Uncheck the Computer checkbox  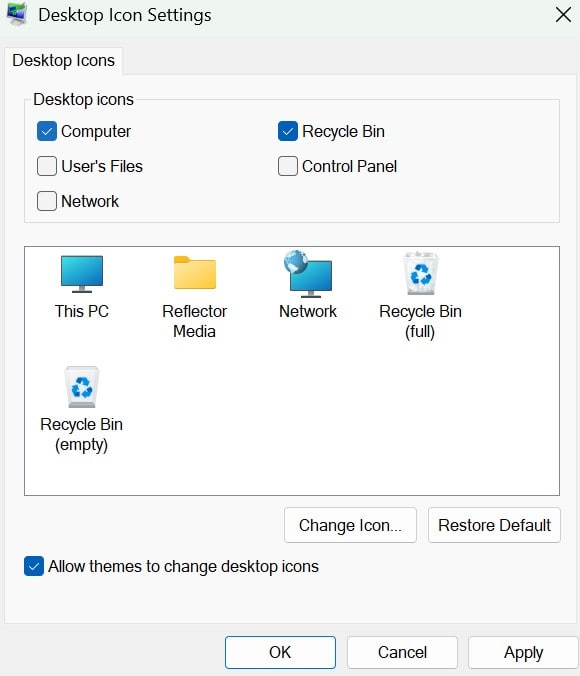(47, 131)
